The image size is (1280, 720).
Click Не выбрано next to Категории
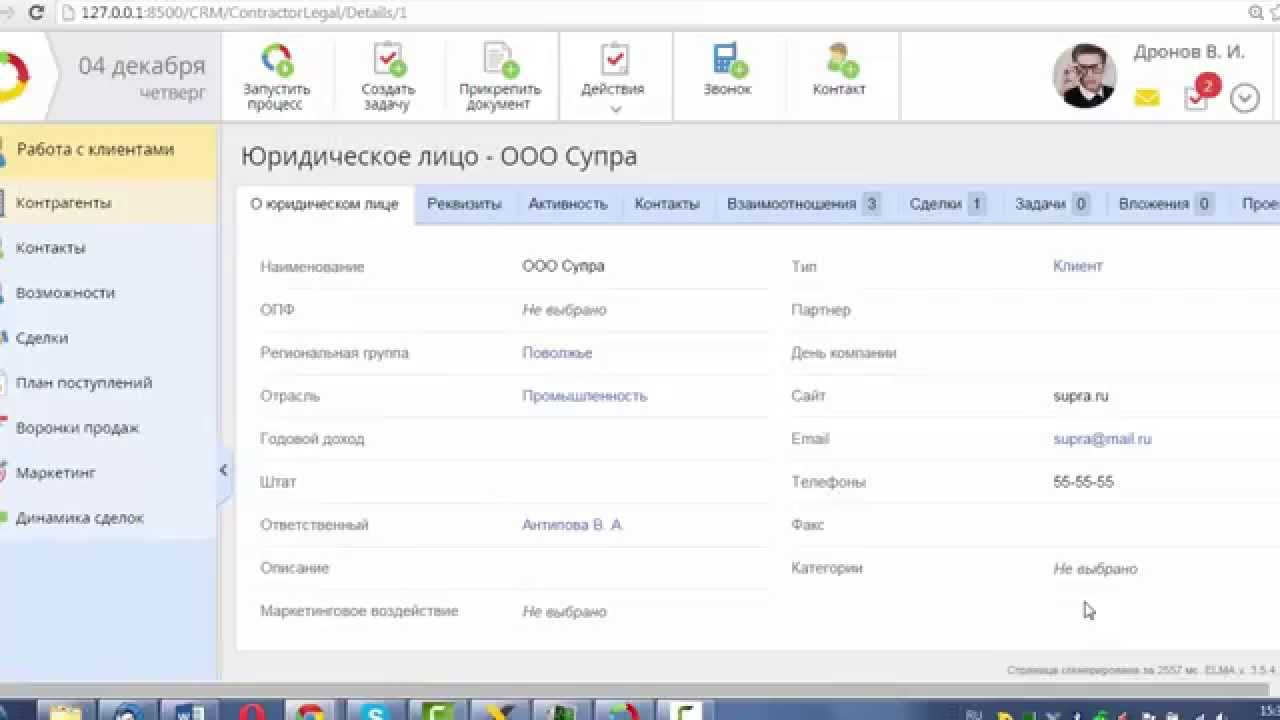point(1095,569)
